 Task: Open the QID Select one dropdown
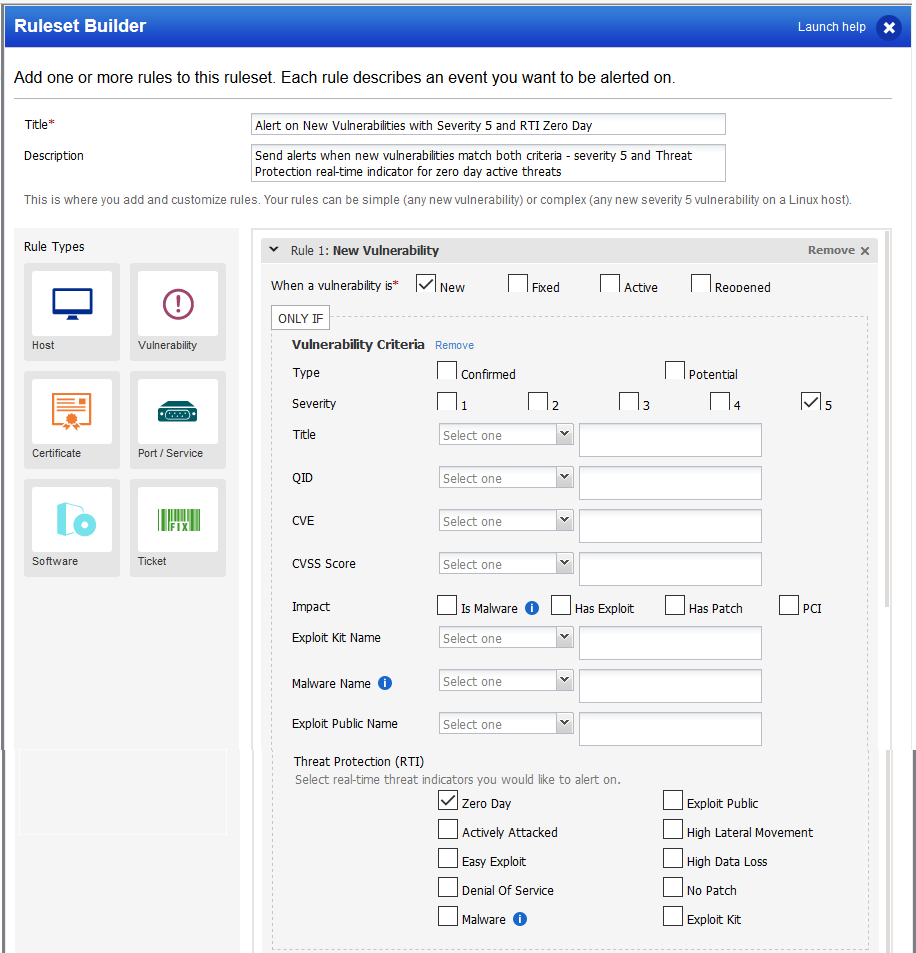506,478
